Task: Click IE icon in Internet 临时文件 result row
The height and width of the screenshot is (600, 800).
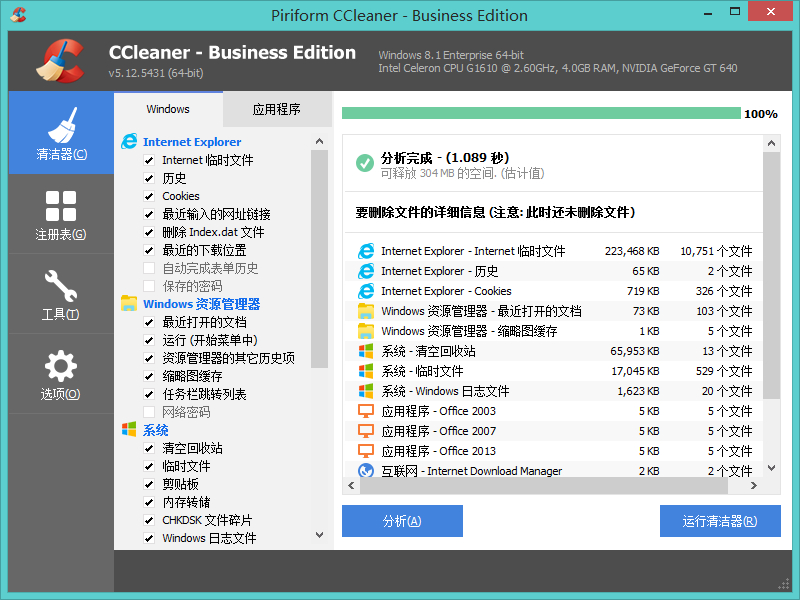Action: point(366,251)
